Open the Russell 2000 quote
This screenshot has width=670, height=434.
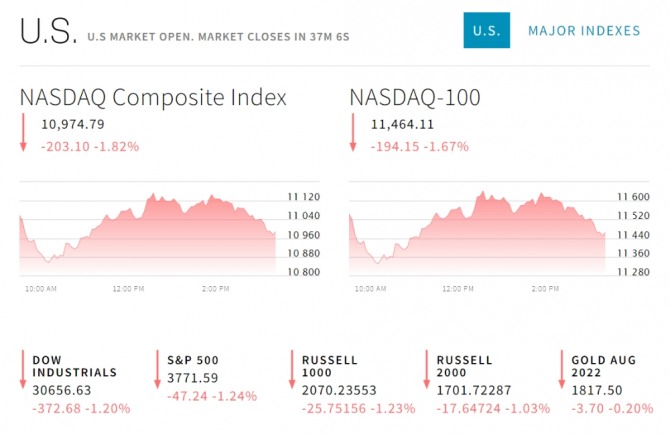point(465,366)
